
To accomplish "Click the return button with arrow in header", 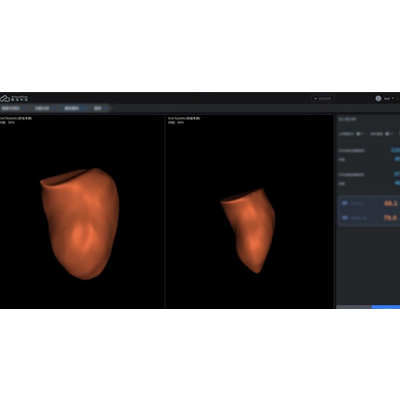I will point(323,98).
